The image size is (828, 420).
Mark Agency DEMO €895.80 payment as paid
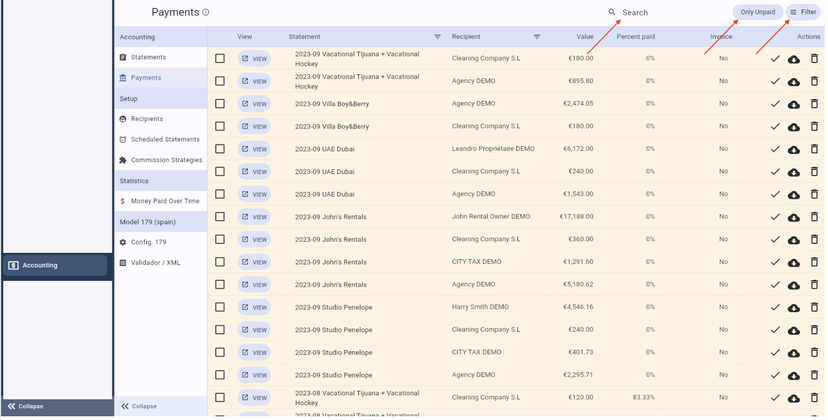(x=775, y=81)
